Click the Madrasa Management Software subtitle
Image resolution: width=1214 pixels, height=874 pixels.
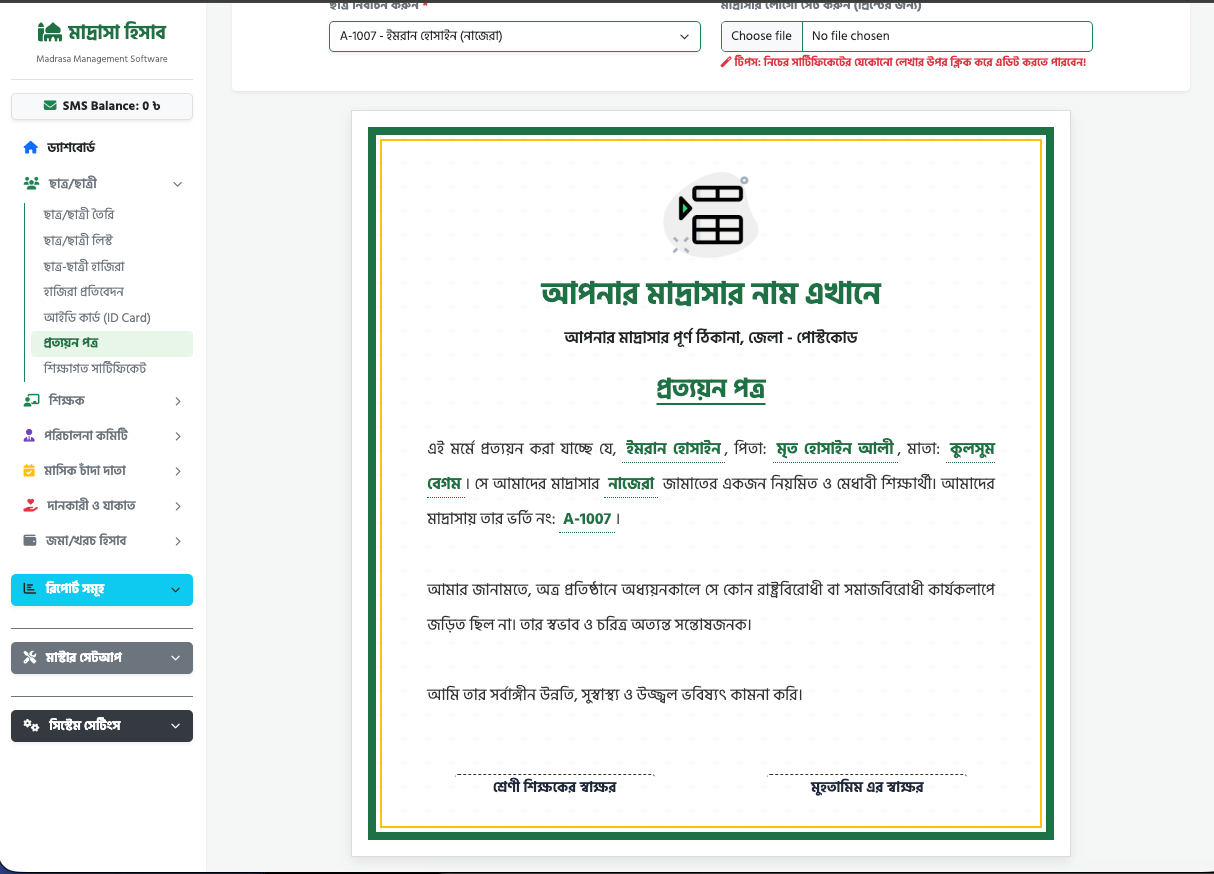tap(102, 59)
